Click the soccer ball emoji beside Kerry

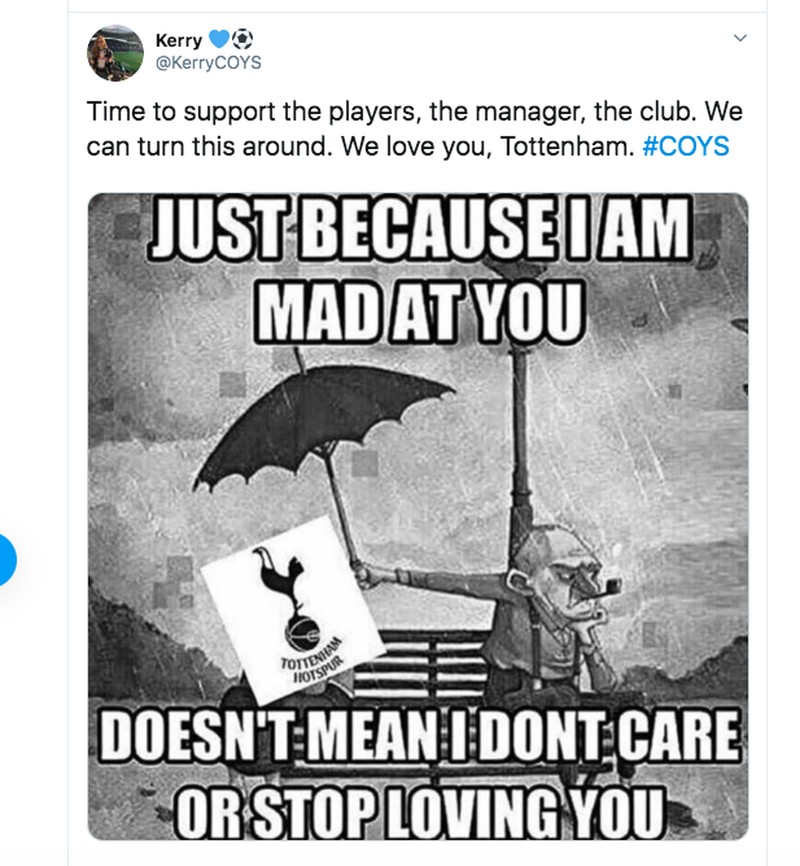243,41
